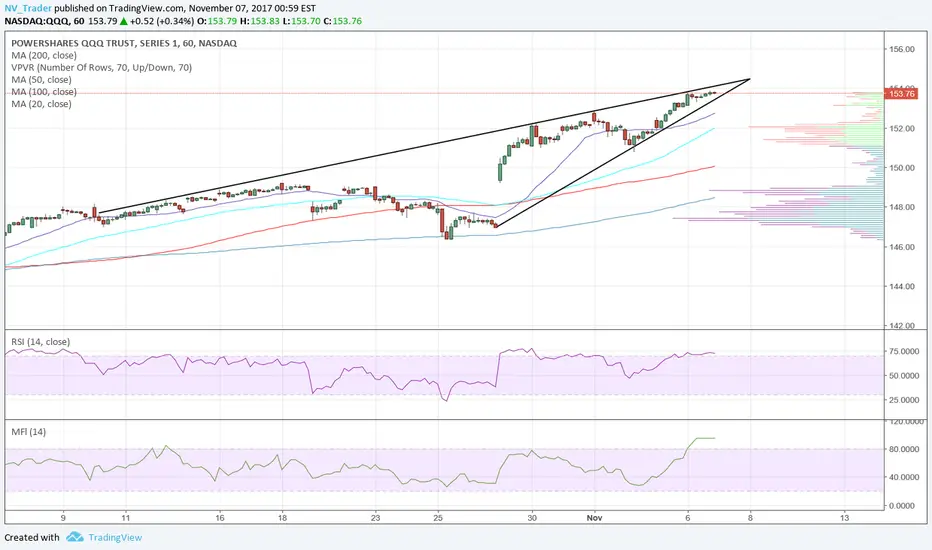Click the POWERSHARES QQQ TRUST chart title
932x550 pixels.
(x=124, y=43)
